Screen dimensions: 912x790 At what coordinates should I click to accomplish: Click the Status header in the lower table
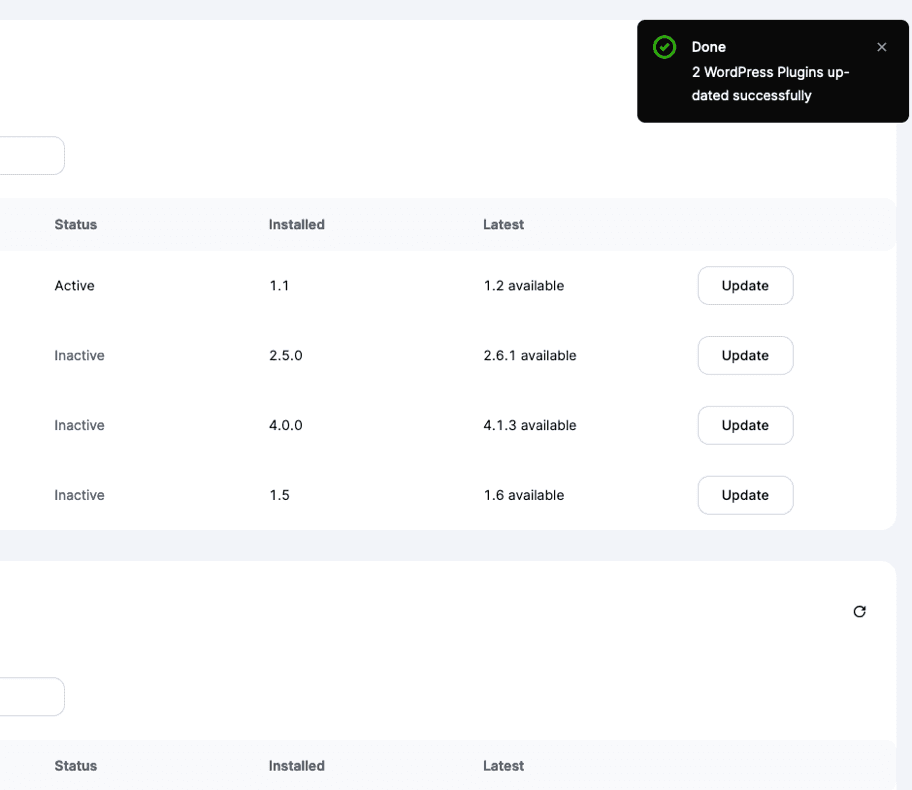pyautogui.click(x=76, y=766)
